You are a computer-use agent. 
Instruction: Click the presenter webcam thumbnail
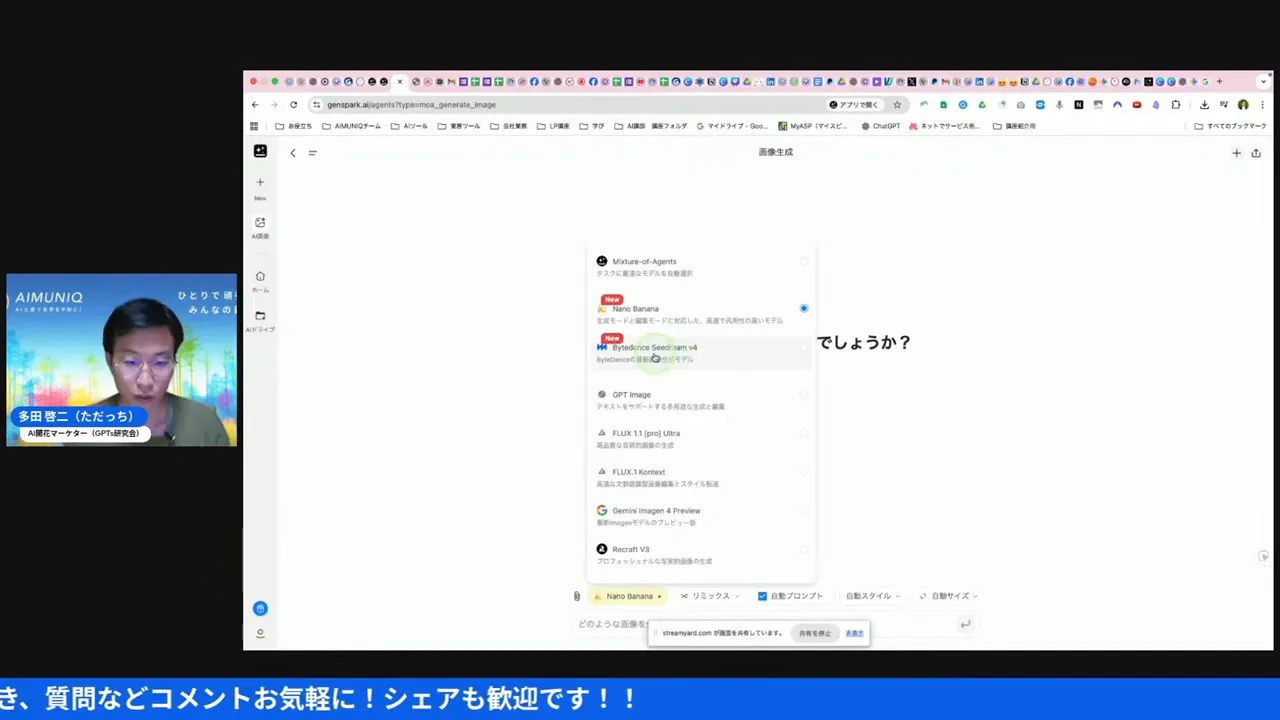(x=121, y=360)
